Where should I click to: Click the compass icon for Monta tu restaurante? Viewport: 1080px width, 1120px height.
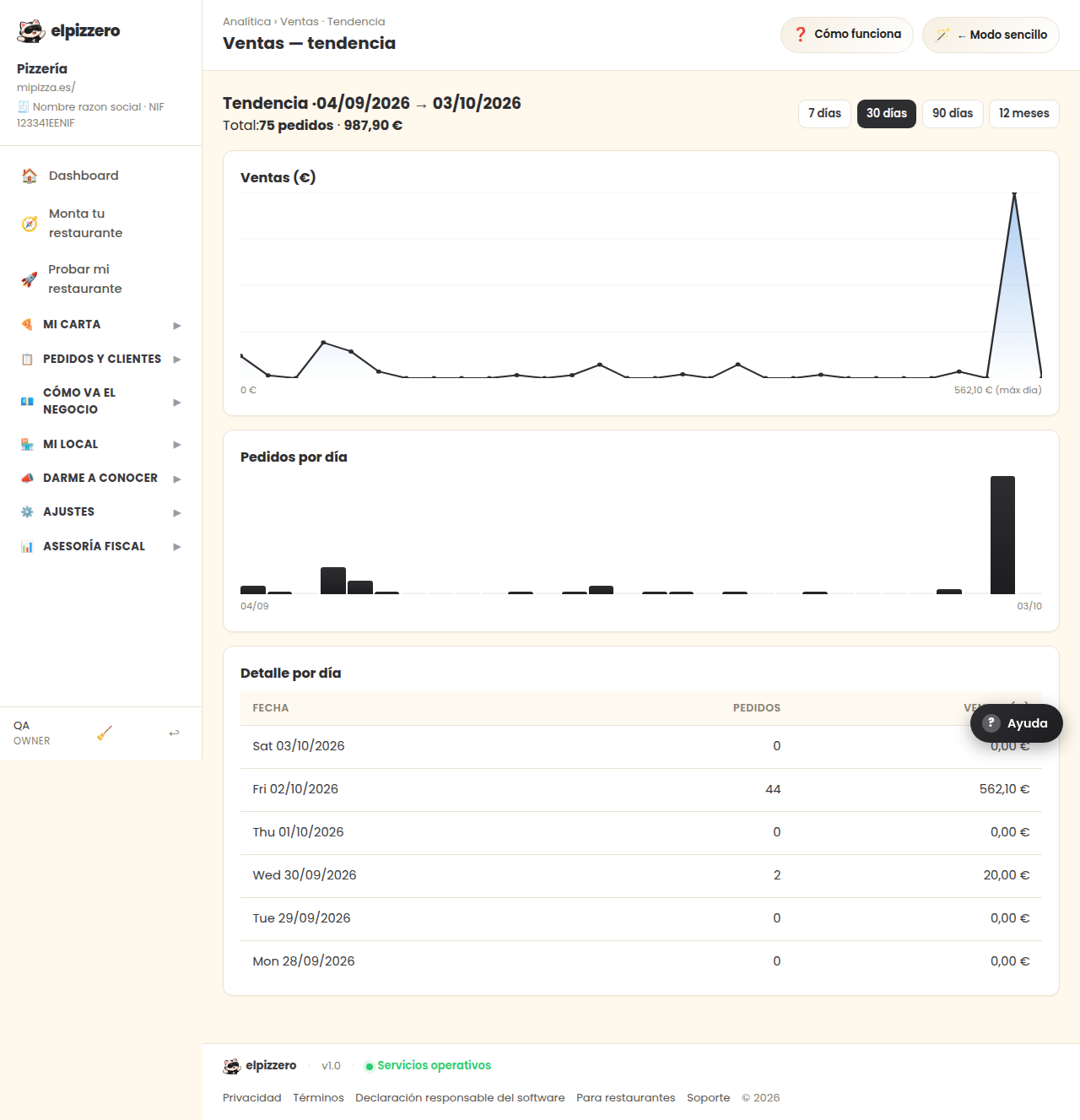click(30, 224)
